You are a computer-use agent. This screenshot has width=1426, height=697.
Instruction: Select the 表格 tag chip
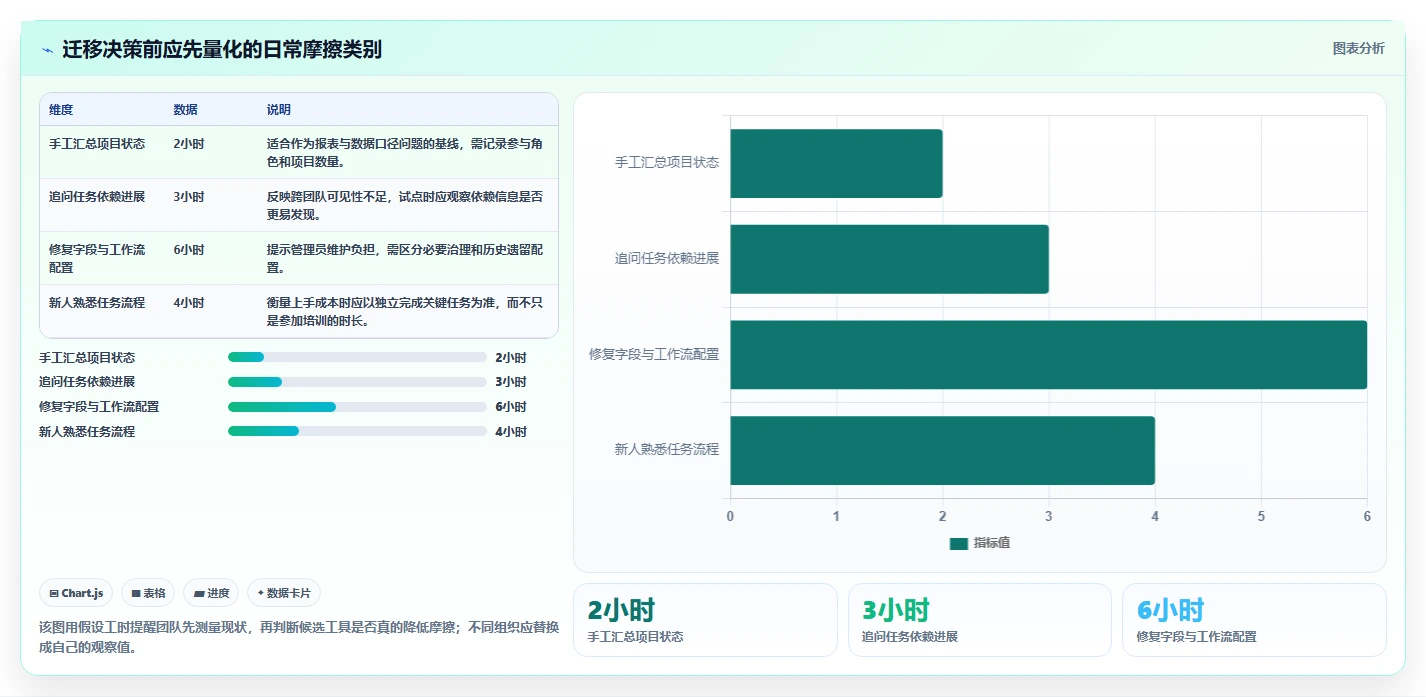[x=148, y=593]
